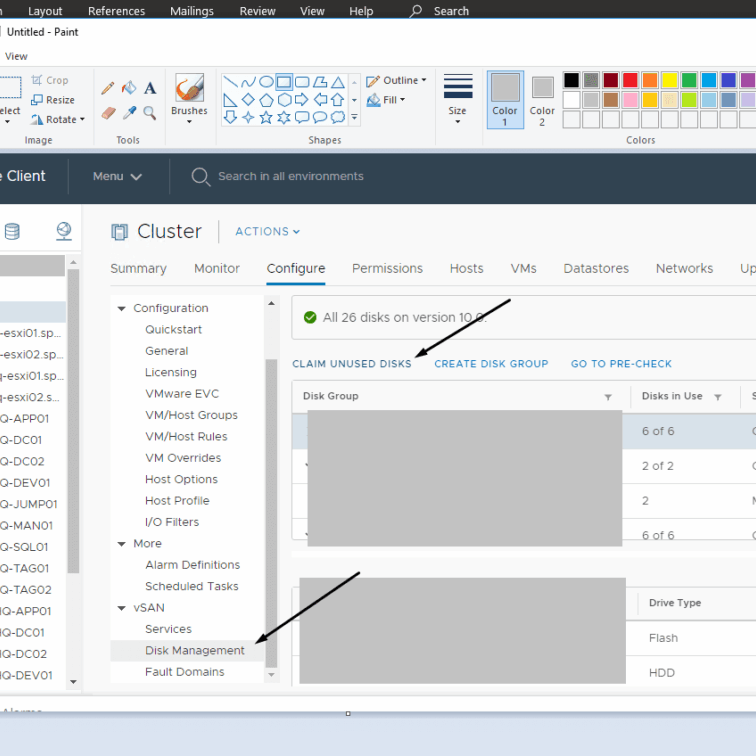The width and height of the screenshot is (756, 756).
Task: Open the storage view icon in navigator
Action: 13,231
